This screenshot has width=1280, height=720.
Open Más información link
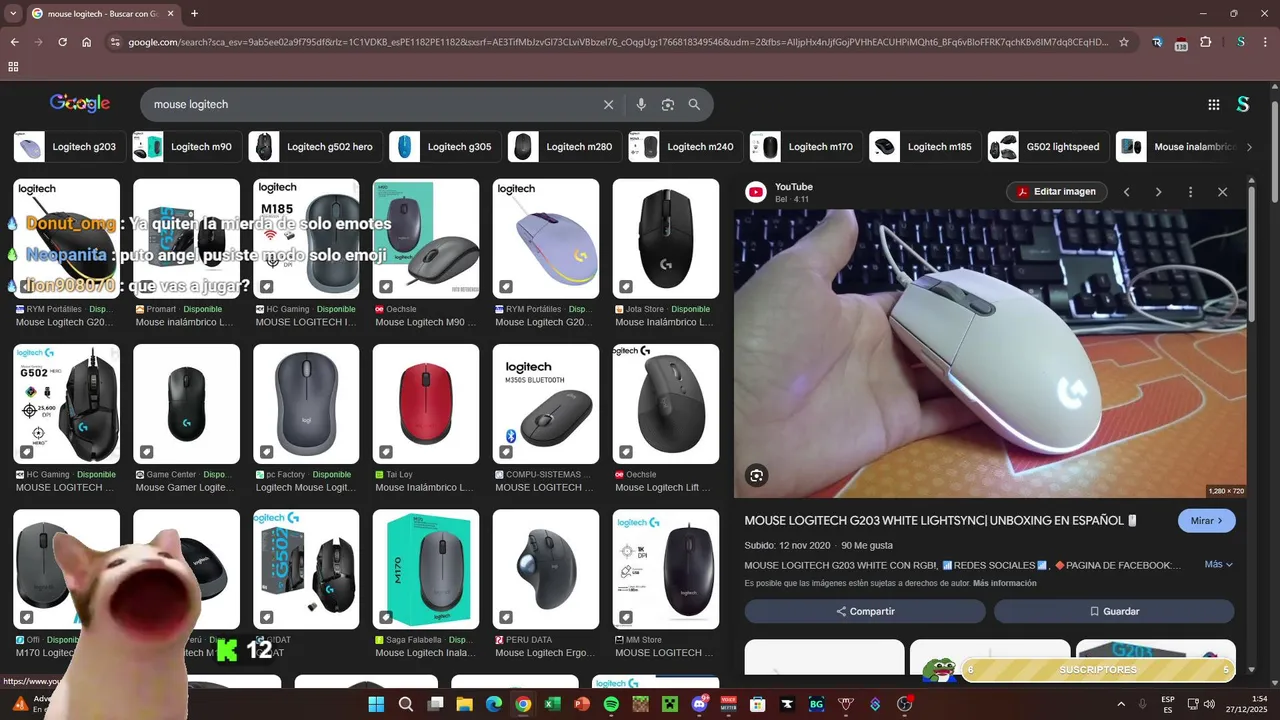coord(1004,583)
